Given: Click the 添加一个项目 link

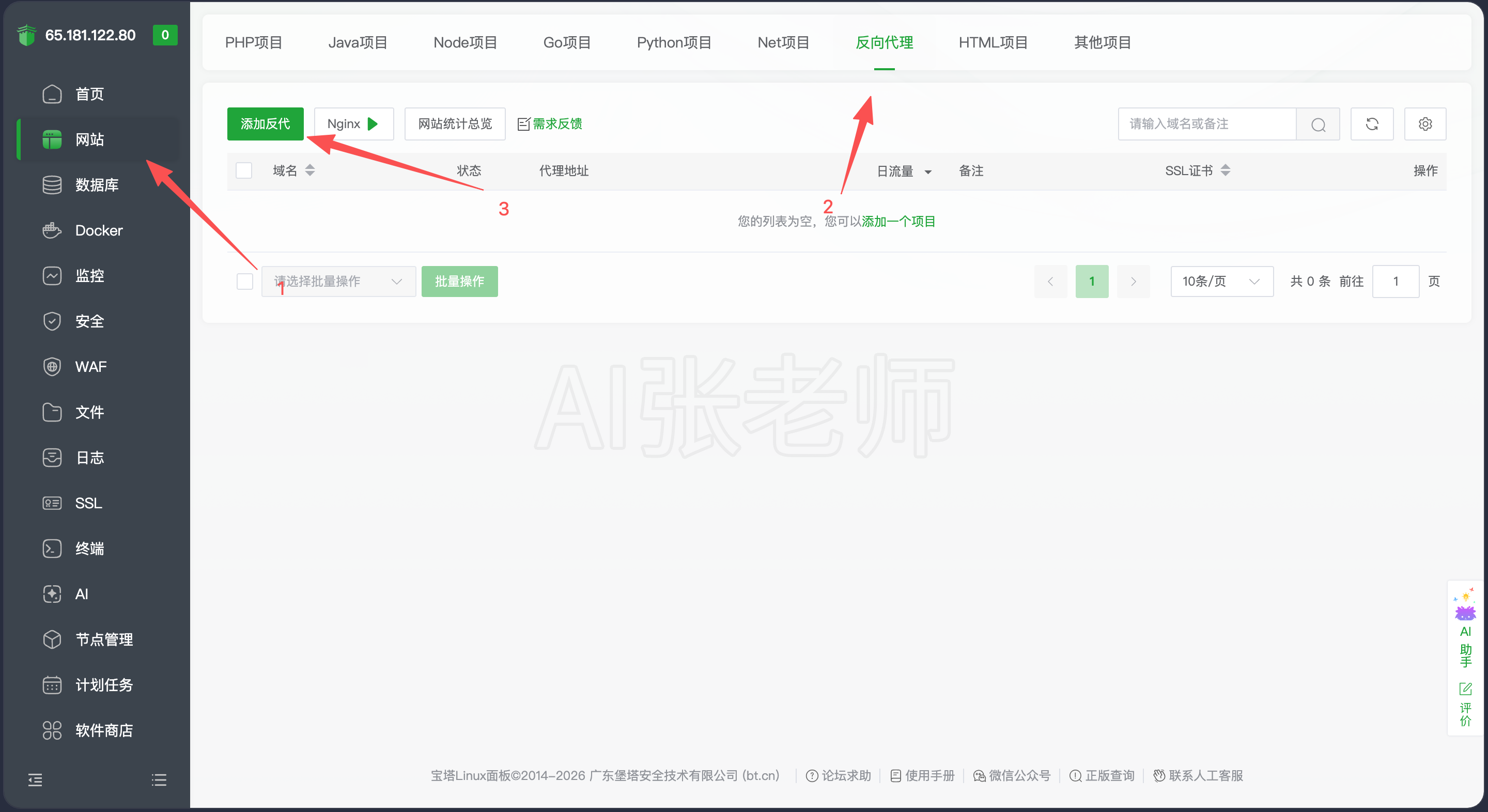Looking at the screenshot, I should pos(899,222).
